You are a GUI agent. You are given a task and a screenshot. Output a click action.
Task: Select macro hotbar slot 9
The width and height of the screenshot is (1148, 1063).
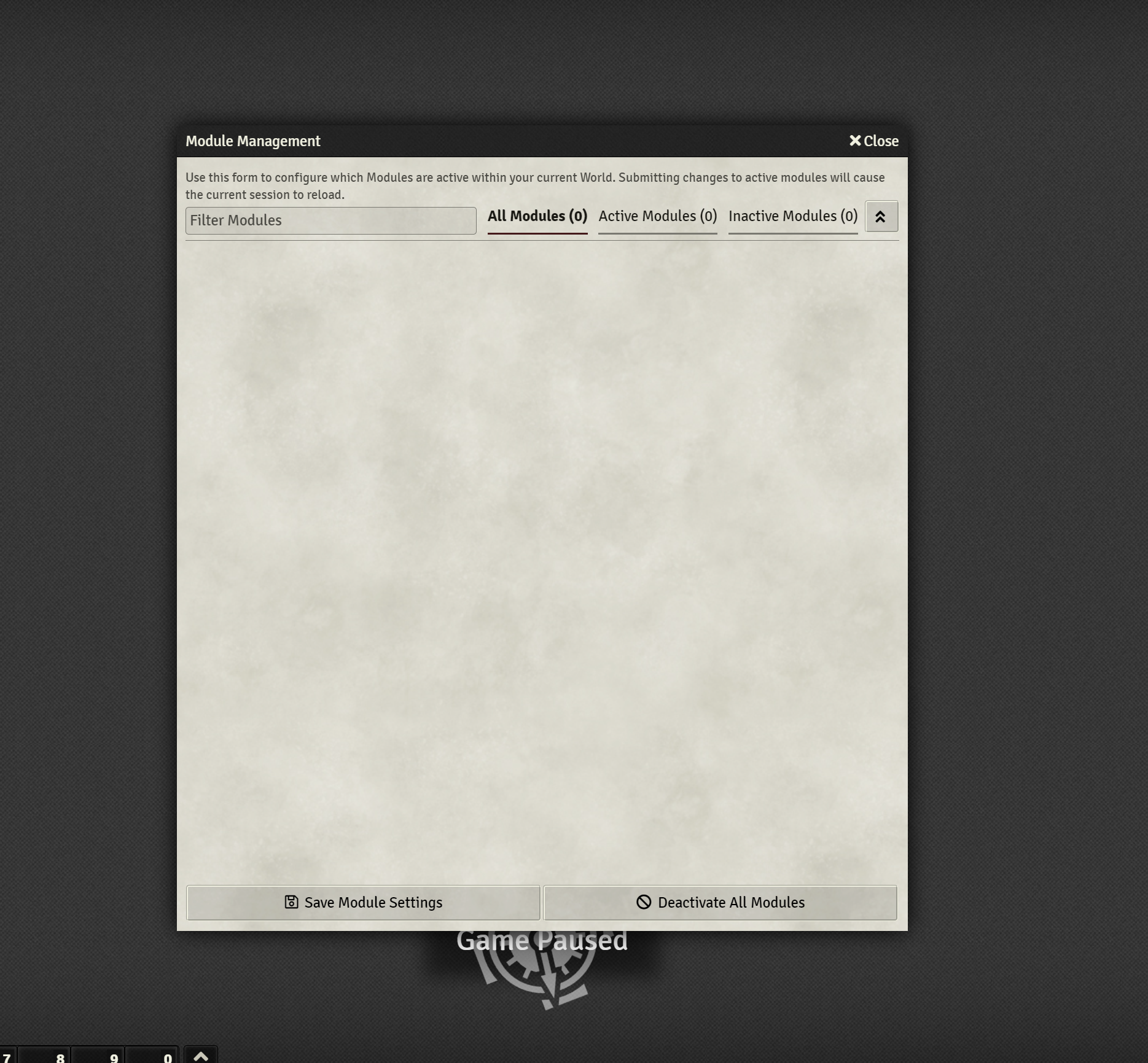98,1055
